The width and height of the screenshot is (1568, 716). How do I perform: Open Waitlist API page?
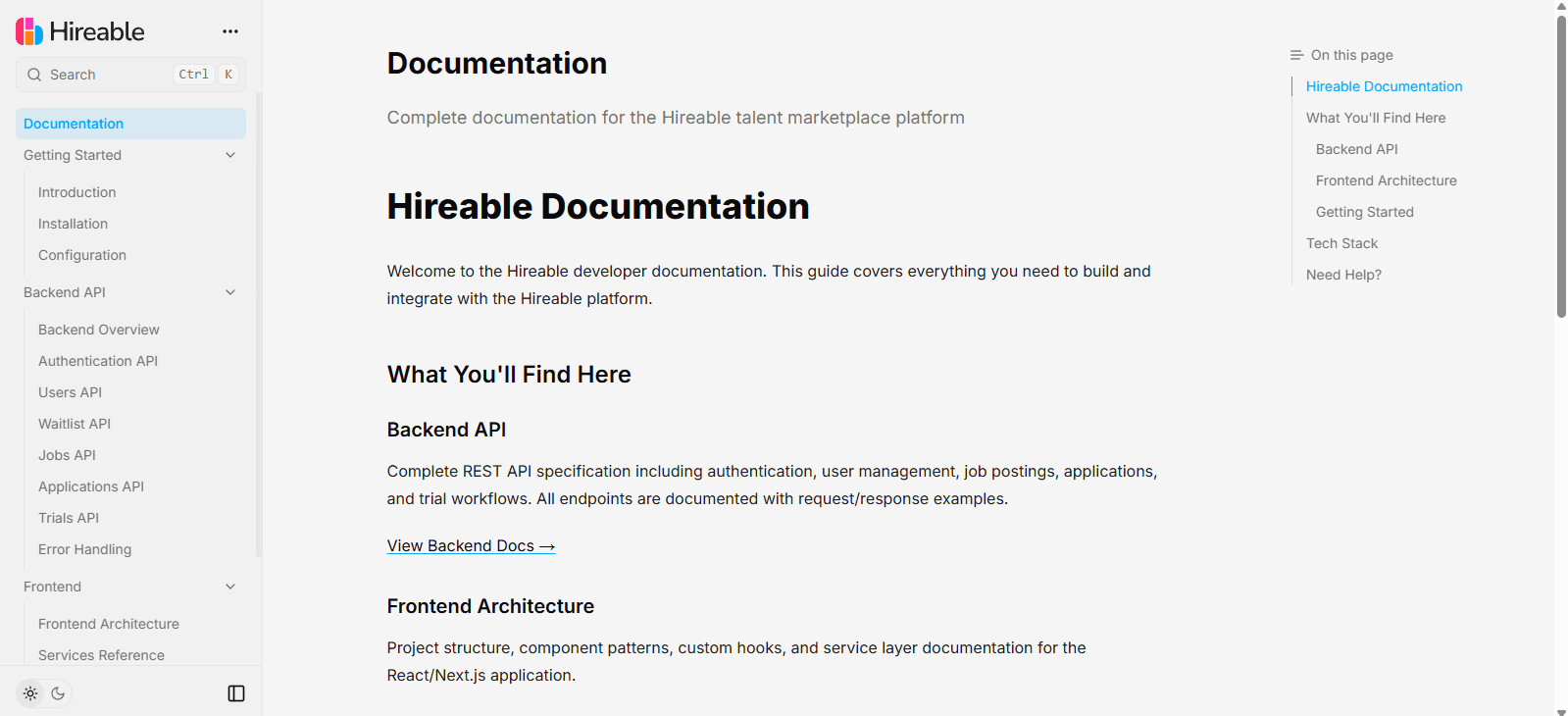pos(75,424)
